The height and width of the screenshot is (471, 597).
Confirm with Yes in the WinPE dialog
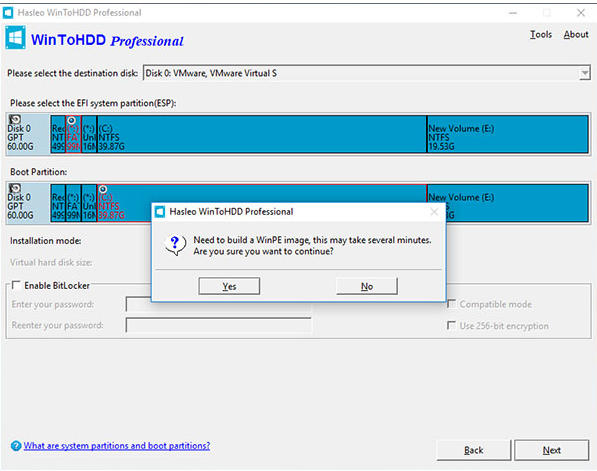coord(229,286)
